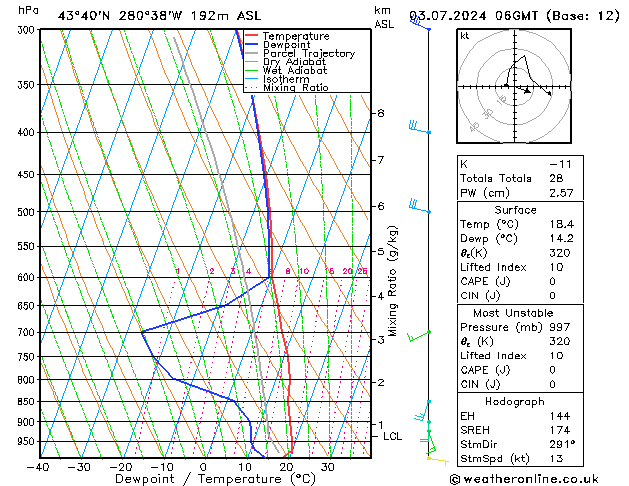Click 'Lifted Index' label in Most Unstable section
Image resolution: width=629 pixels, height=486 pixels.
click(x=493, y=356)
